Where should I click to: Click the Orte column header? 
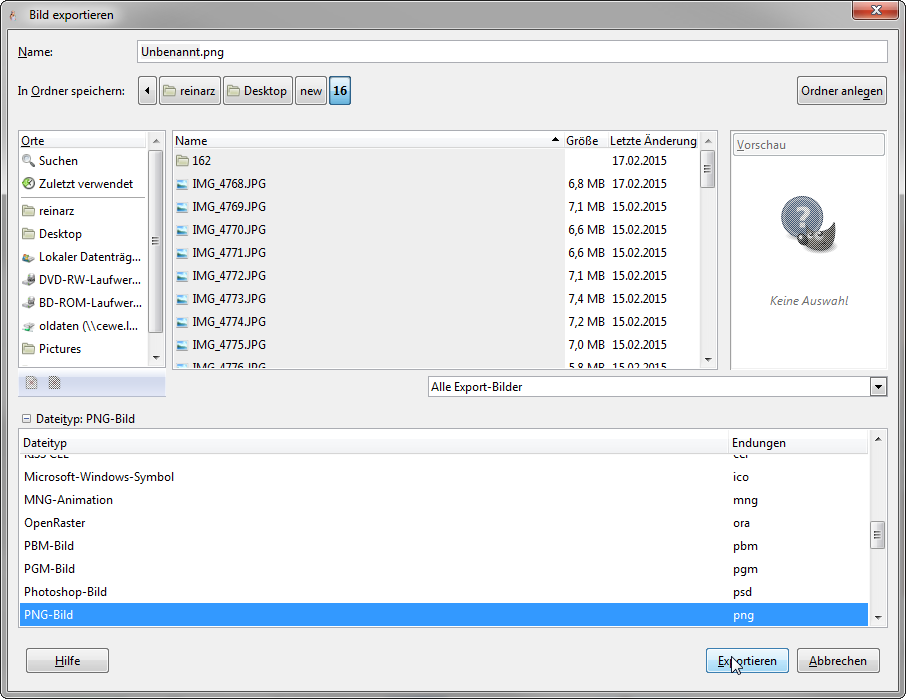83,140
